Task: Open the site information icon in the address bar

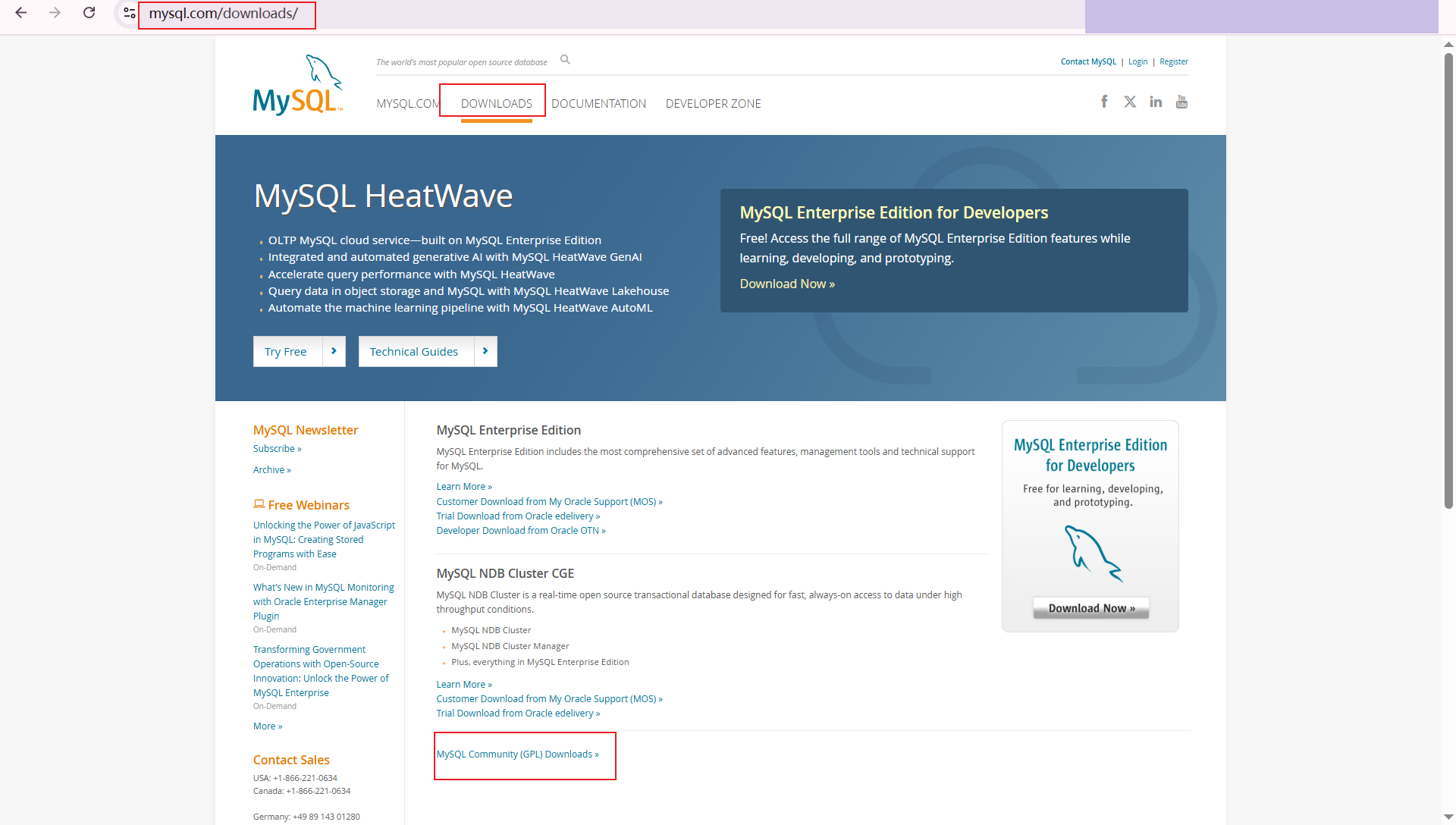Action: pos(129,13)
